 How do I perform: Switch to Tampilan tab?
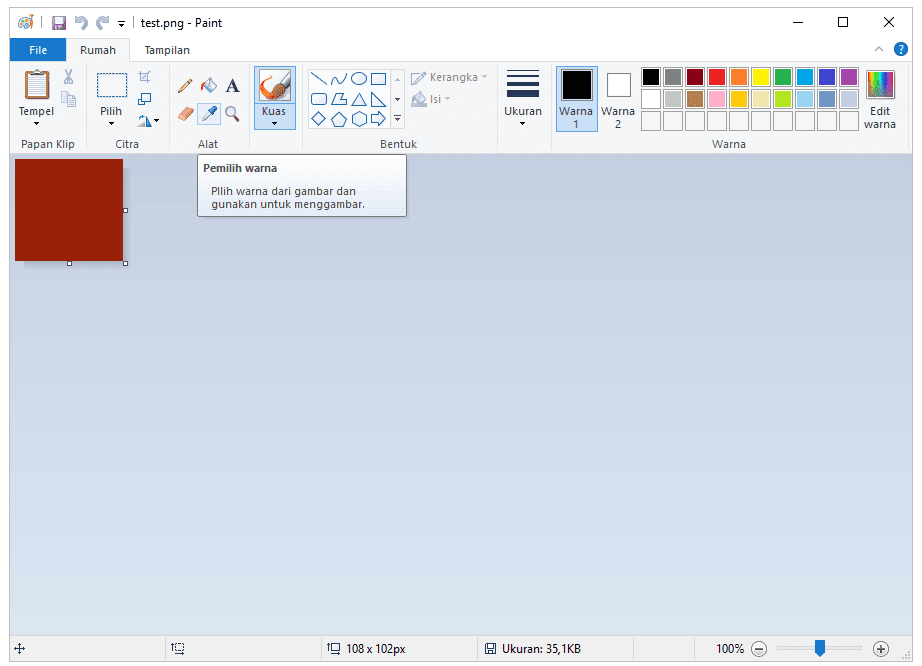167,50
